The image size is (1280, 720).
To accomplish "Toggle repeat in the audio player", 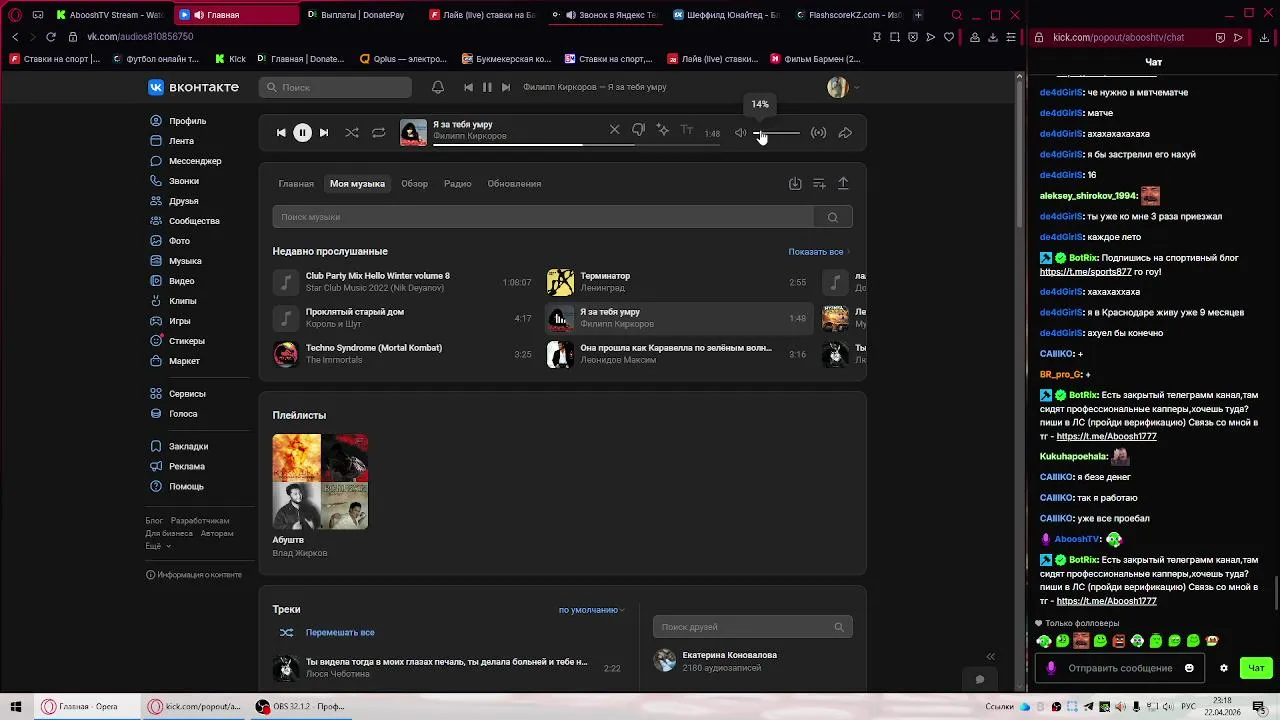I will 378,132.
